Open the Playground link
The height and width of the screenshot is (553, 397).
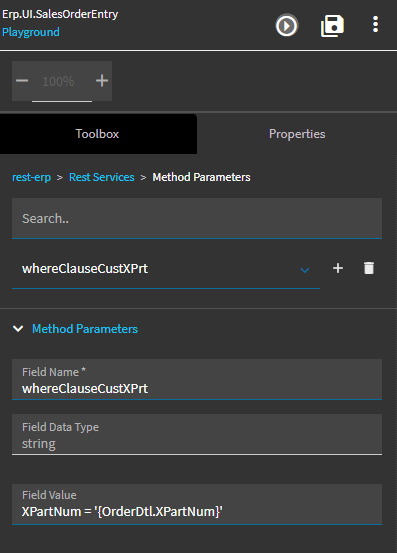coord(31,32)
